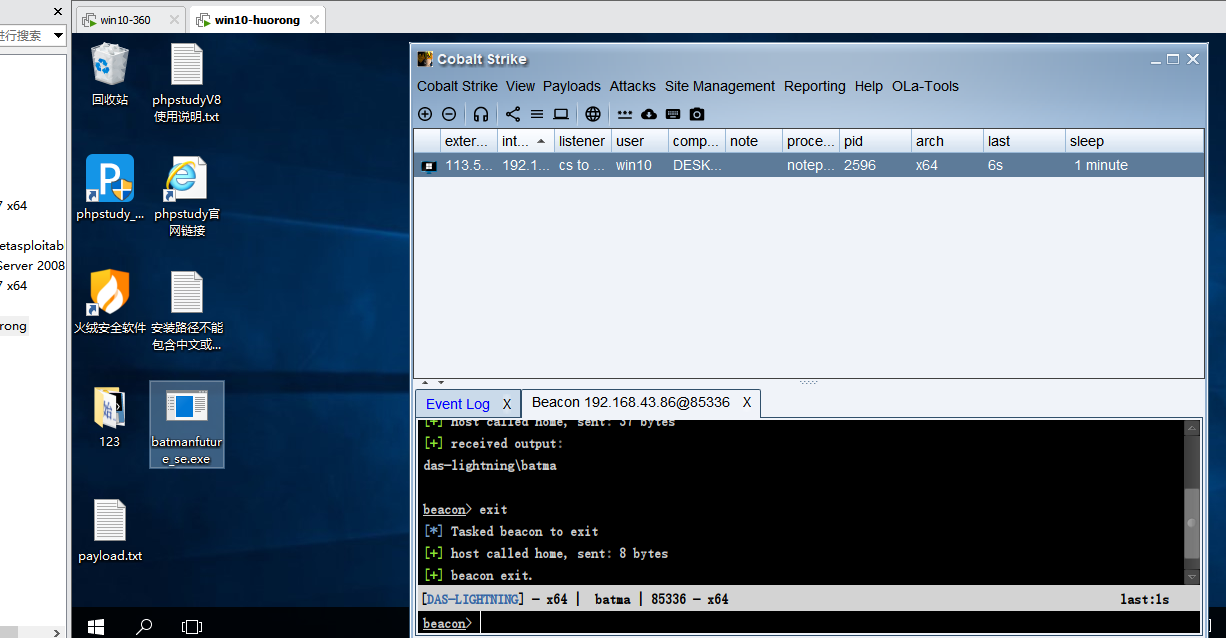Select batmanfuture_se.exe on the desktop
Viewport: 1226px width, 638px height.
click(x=186, y=424)
